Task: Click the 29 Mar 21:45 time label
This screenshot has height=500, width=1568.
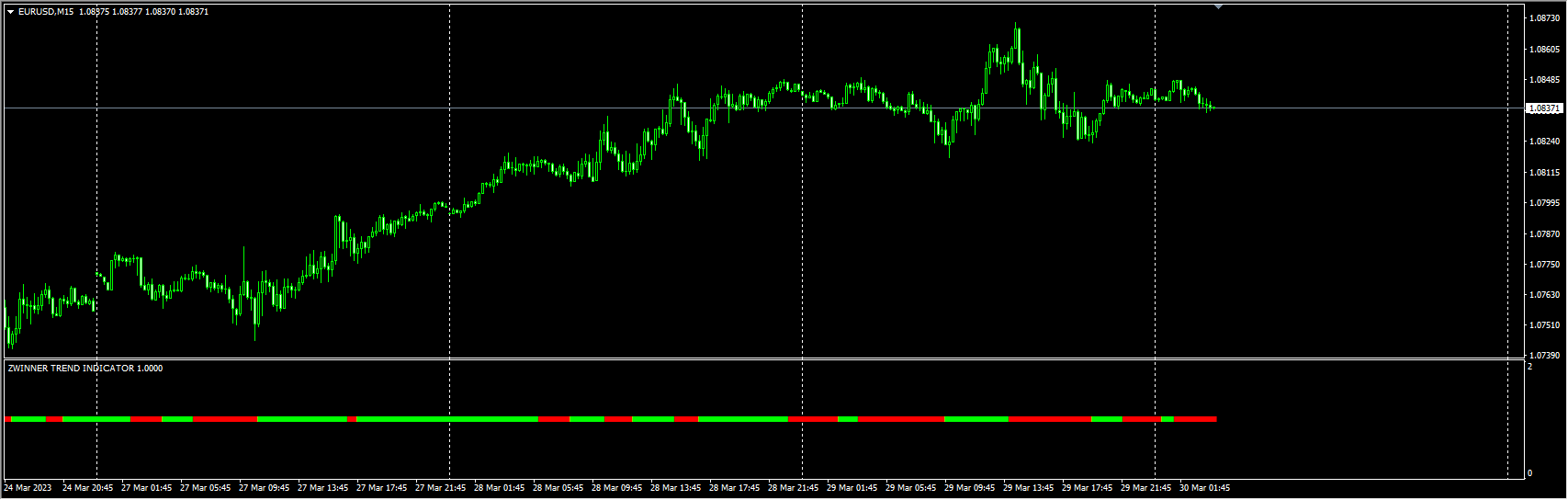Action: 1146,488
